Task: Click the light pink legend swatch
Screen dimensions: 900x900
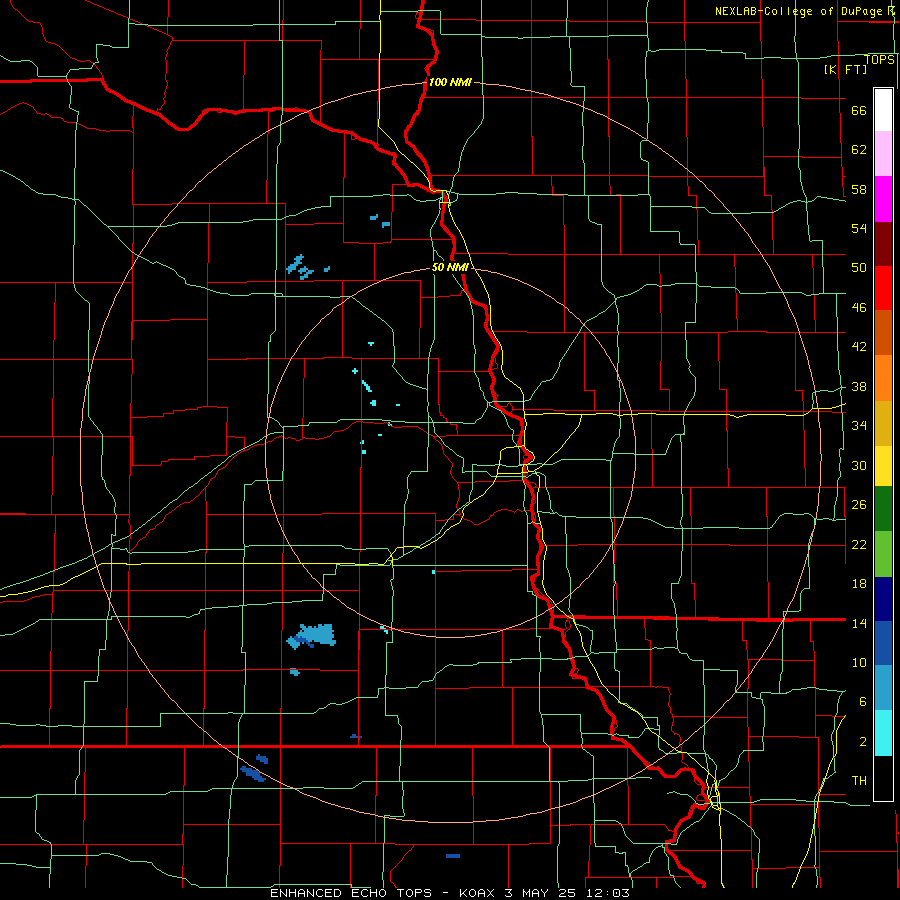Action: [883, 153]
